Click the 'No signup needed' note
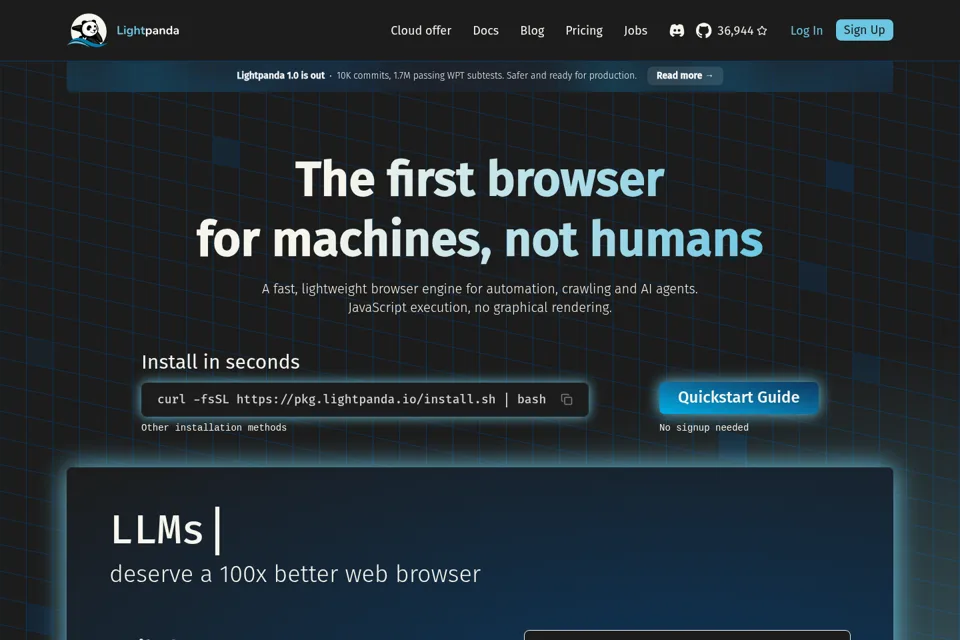 click(x=703, y=427)
